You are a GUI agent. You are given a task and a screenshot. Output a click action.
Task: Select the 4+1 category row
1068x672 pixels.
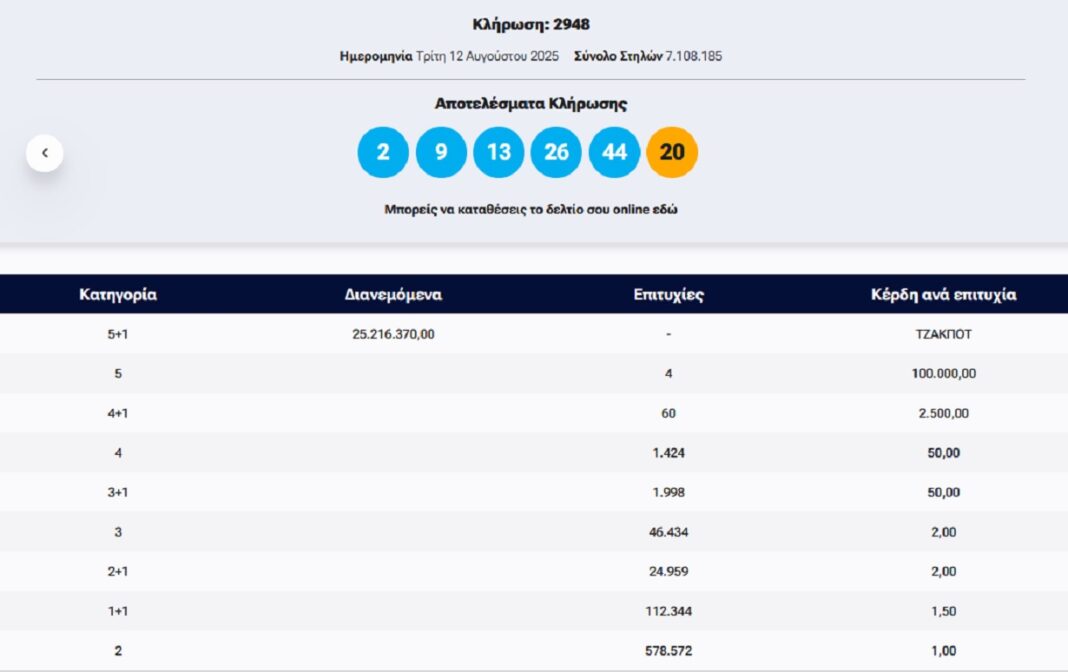(118, 413)
